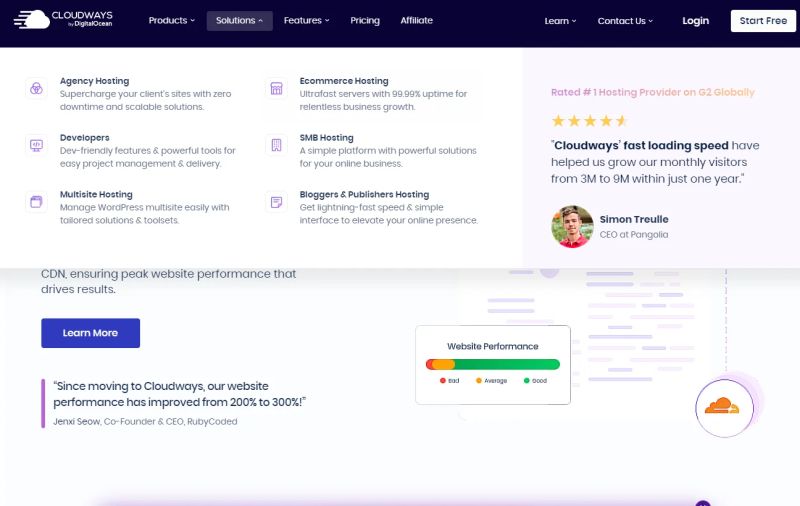The image size is (800, 506).
Task: Collapse the Solutions dropdown menu
Action: [x=239, y=20]
